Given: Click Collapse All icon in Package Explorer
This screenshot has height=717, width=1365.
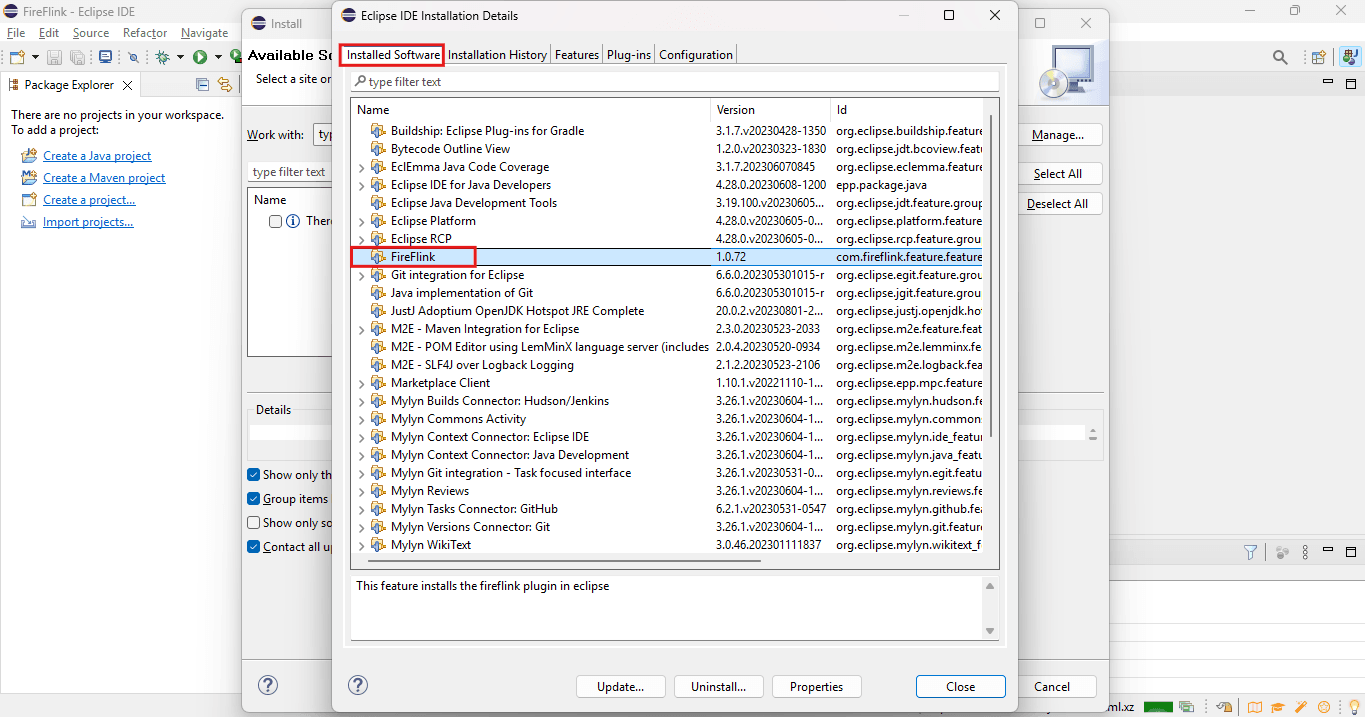Looking at the screenshot, I should (202, 85).
